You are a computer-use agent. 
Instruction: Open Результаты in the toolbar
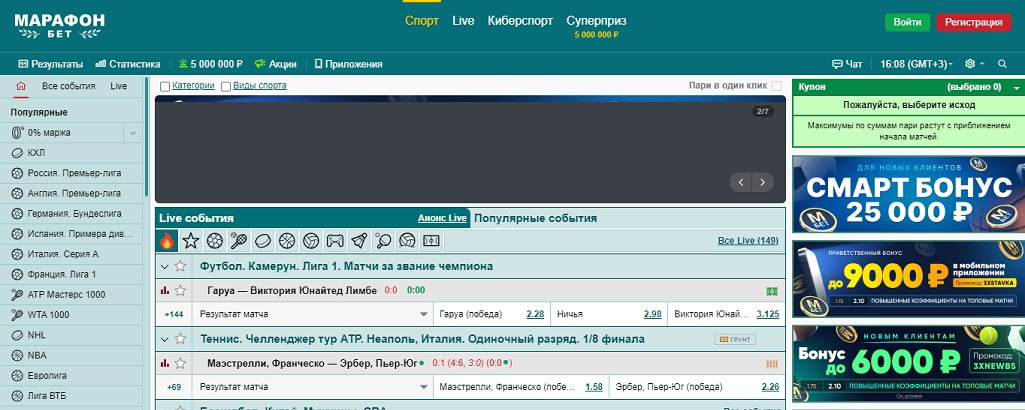pos(50,64)
